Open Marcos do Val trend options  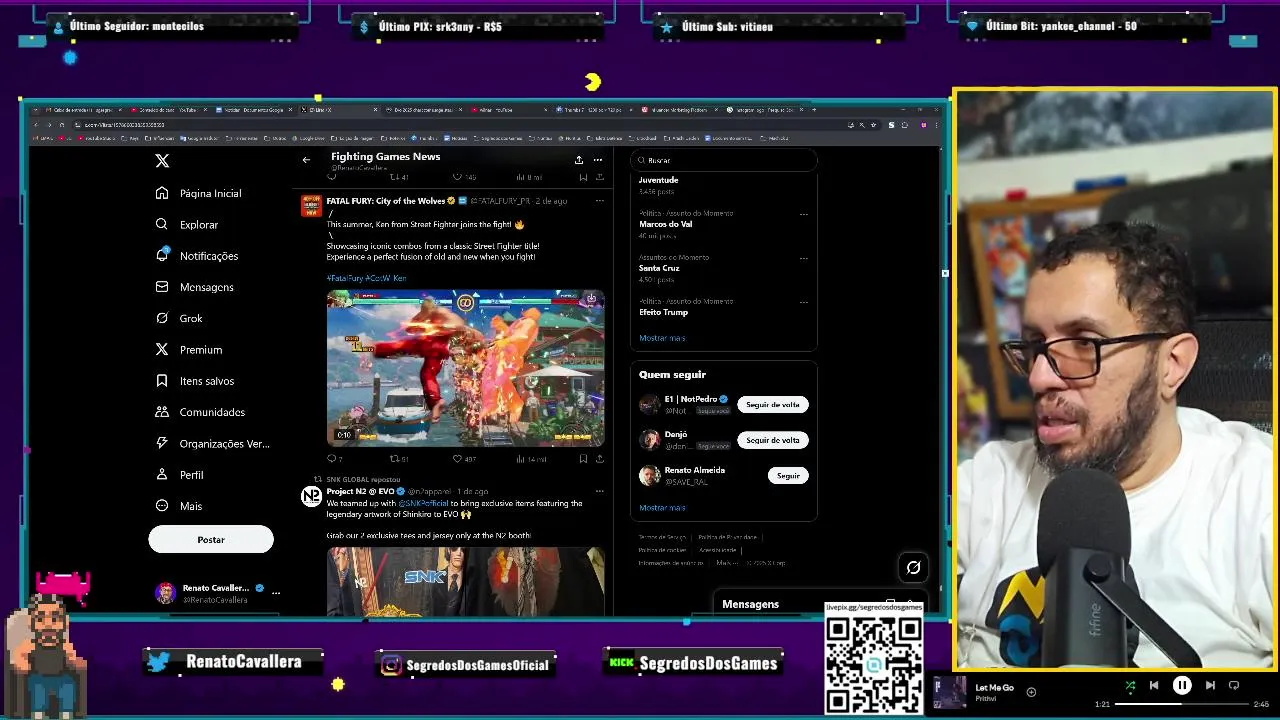pyautogui.click(x=803, y=214)
